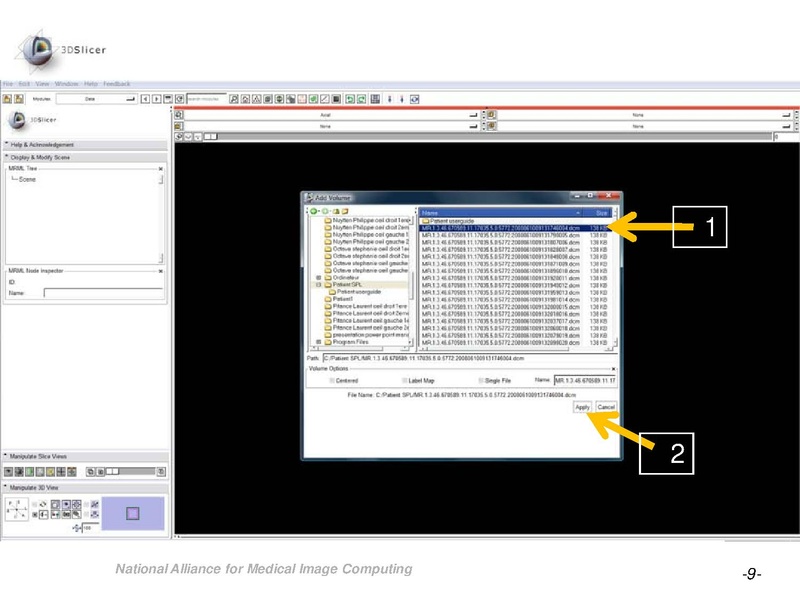Collapse the Help & Acknowledgement section
The height and width of the screenshot is (600, 800).
point(85,145)
